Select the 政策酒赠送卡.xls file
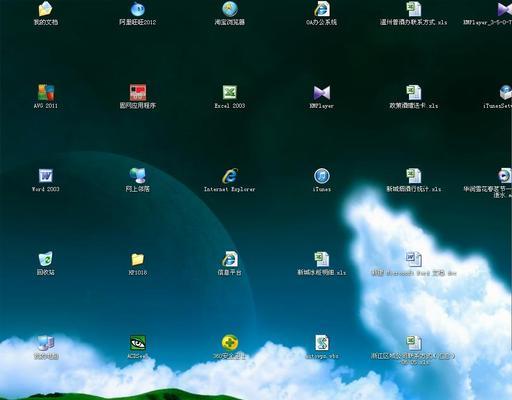 [414, 93]
